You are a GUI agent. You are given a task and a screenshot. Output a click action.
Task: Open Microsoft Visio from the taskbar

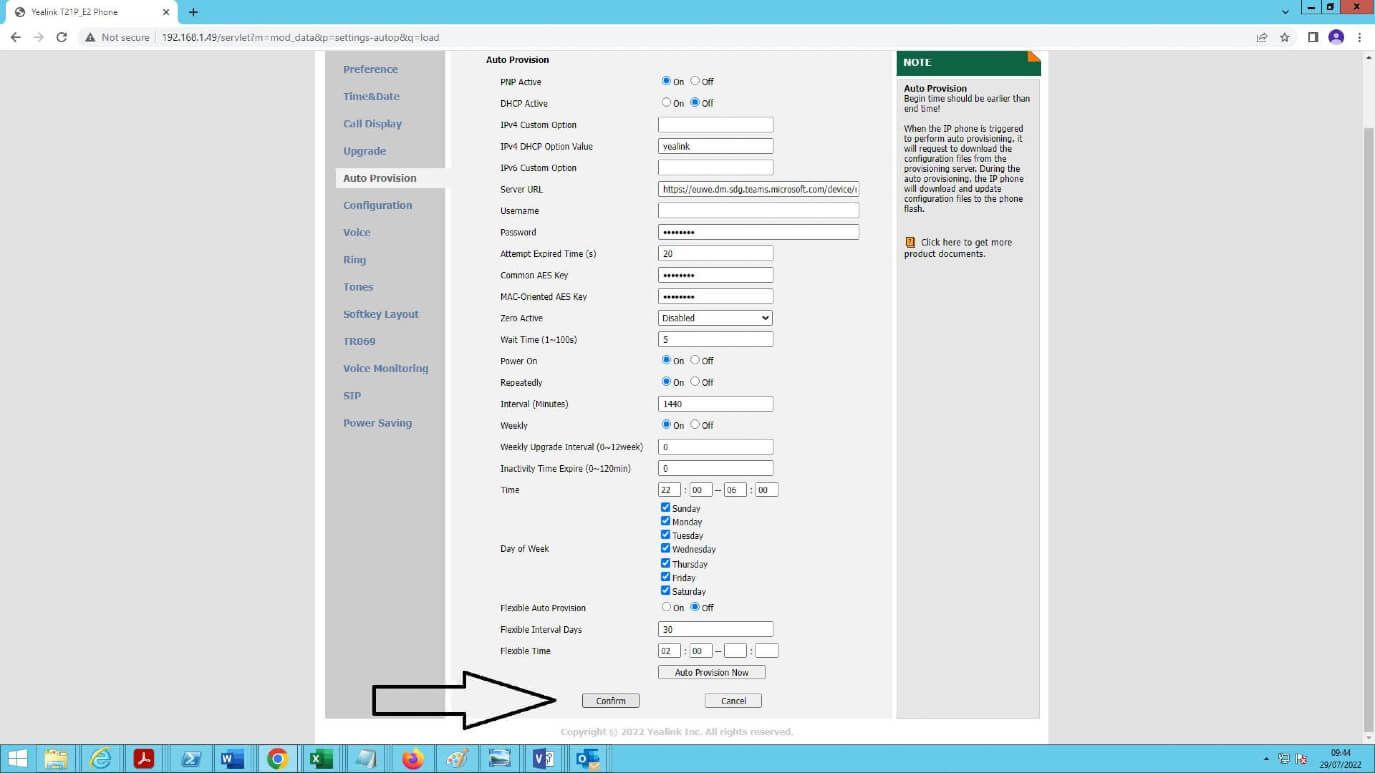pos(542,759)
